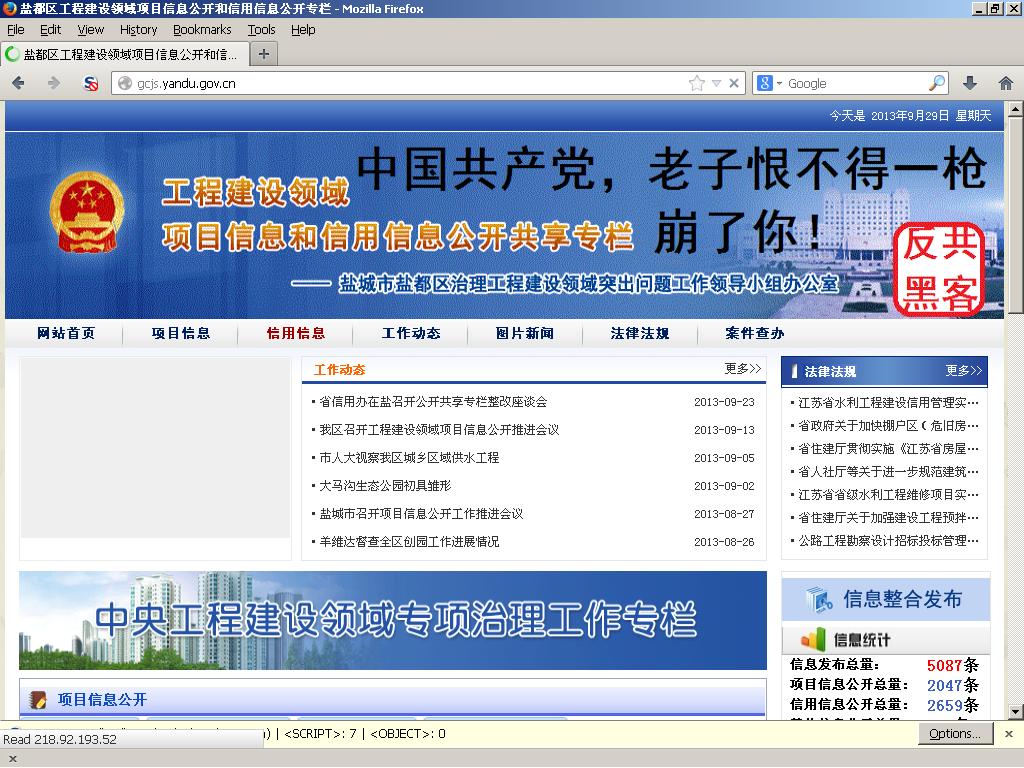
Task: Click 更多>> in the 法律法规 panel
Action: (964, 371)
